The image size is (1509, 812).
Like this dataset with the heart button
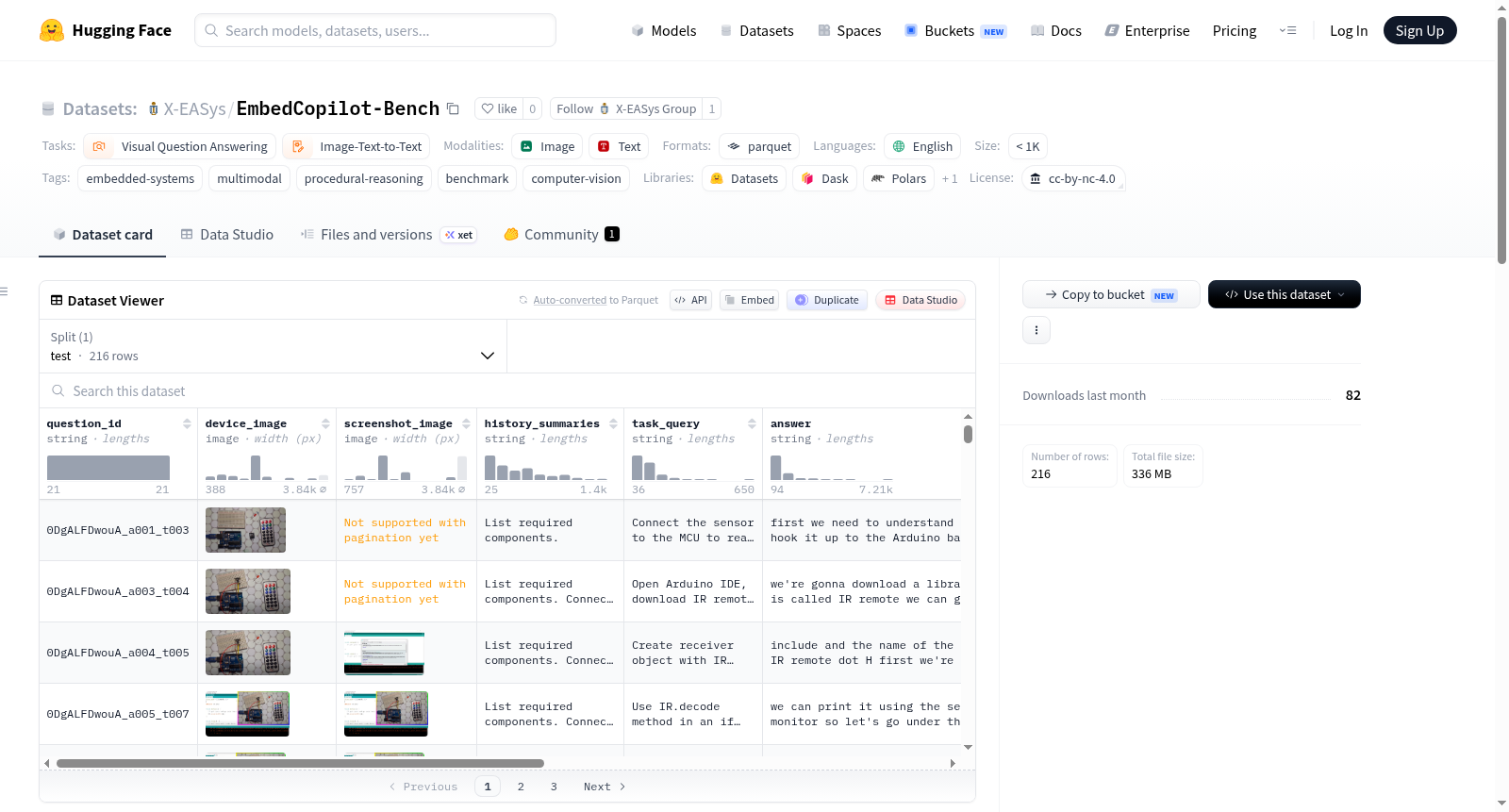(x=499, y=108)
